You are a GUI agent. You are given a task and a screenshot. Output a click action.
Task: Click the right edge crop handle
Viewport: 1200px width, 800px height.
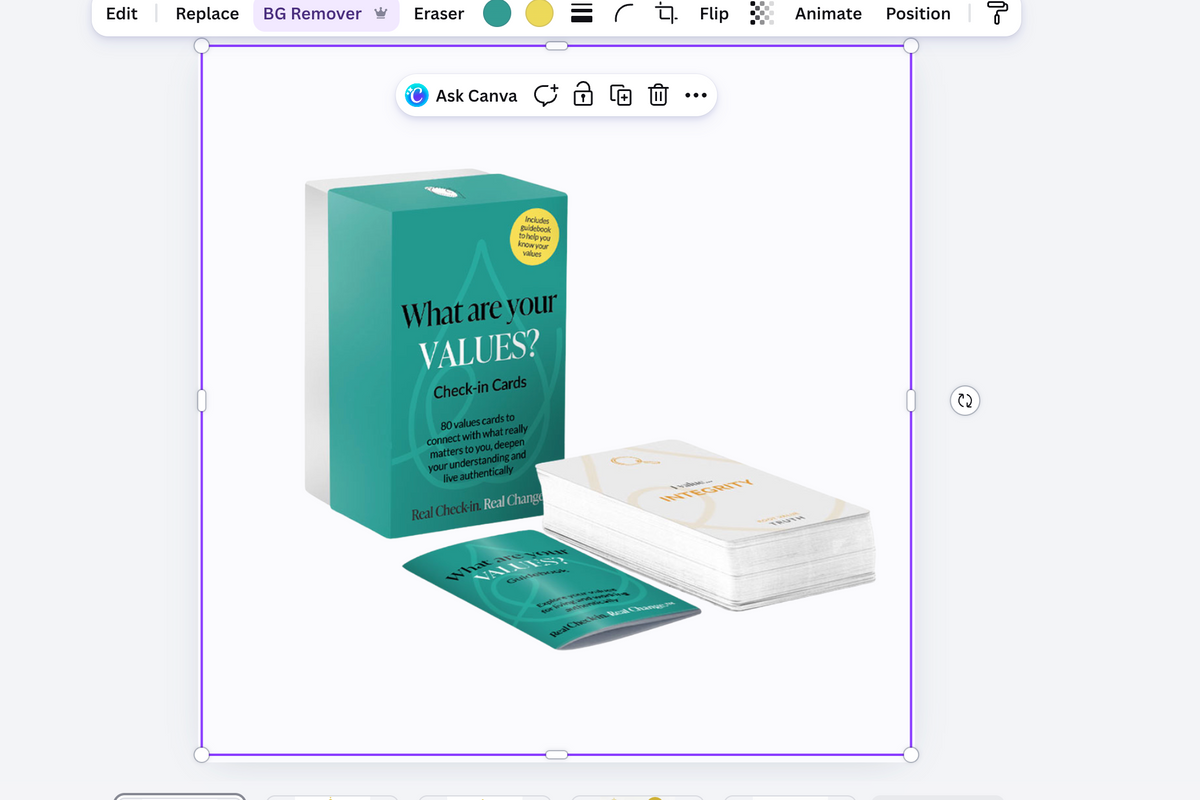(x=911, y=400)
